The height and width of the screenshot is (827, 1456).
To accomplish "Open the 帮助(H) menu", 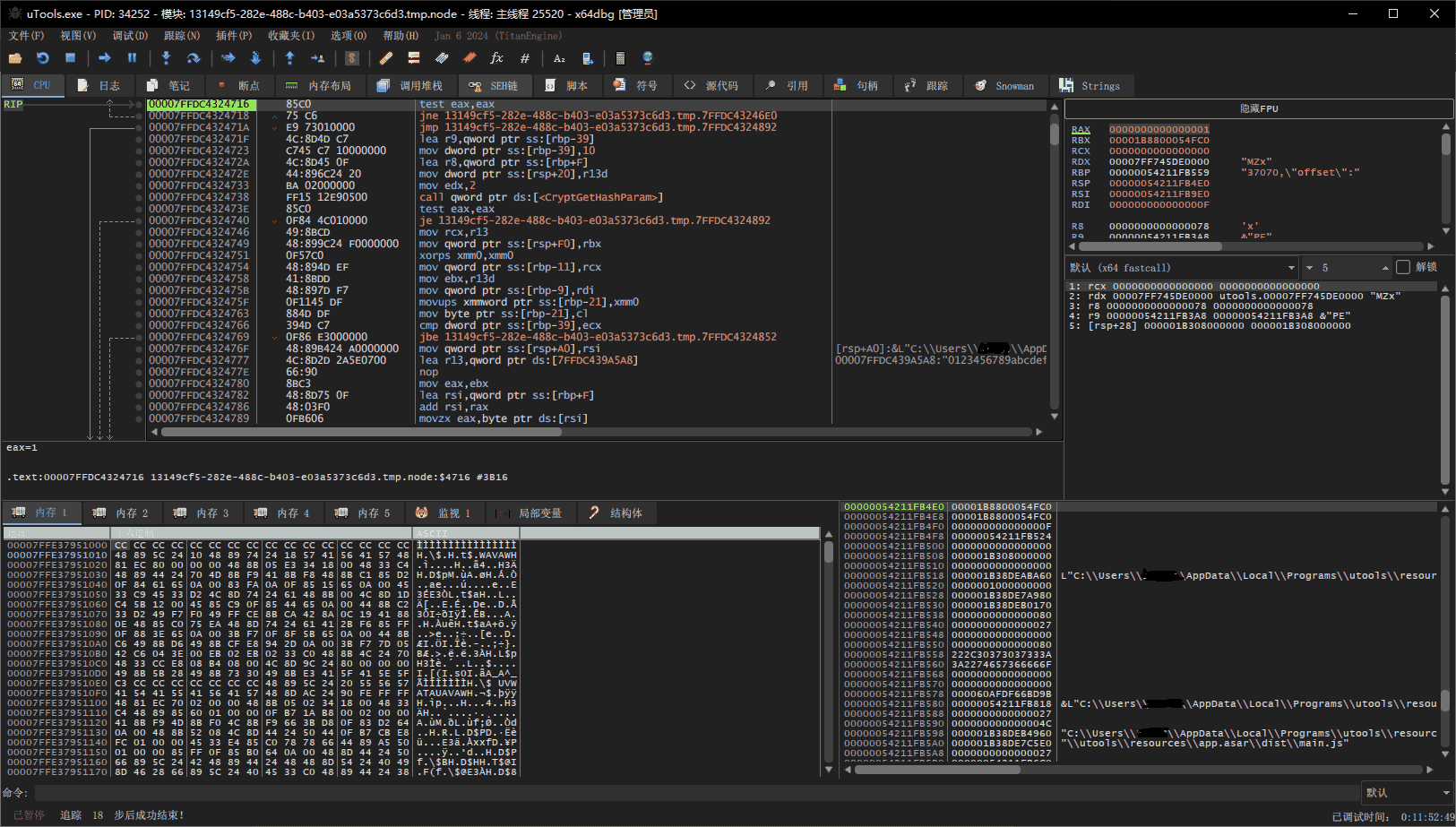I will click(401, 36).
